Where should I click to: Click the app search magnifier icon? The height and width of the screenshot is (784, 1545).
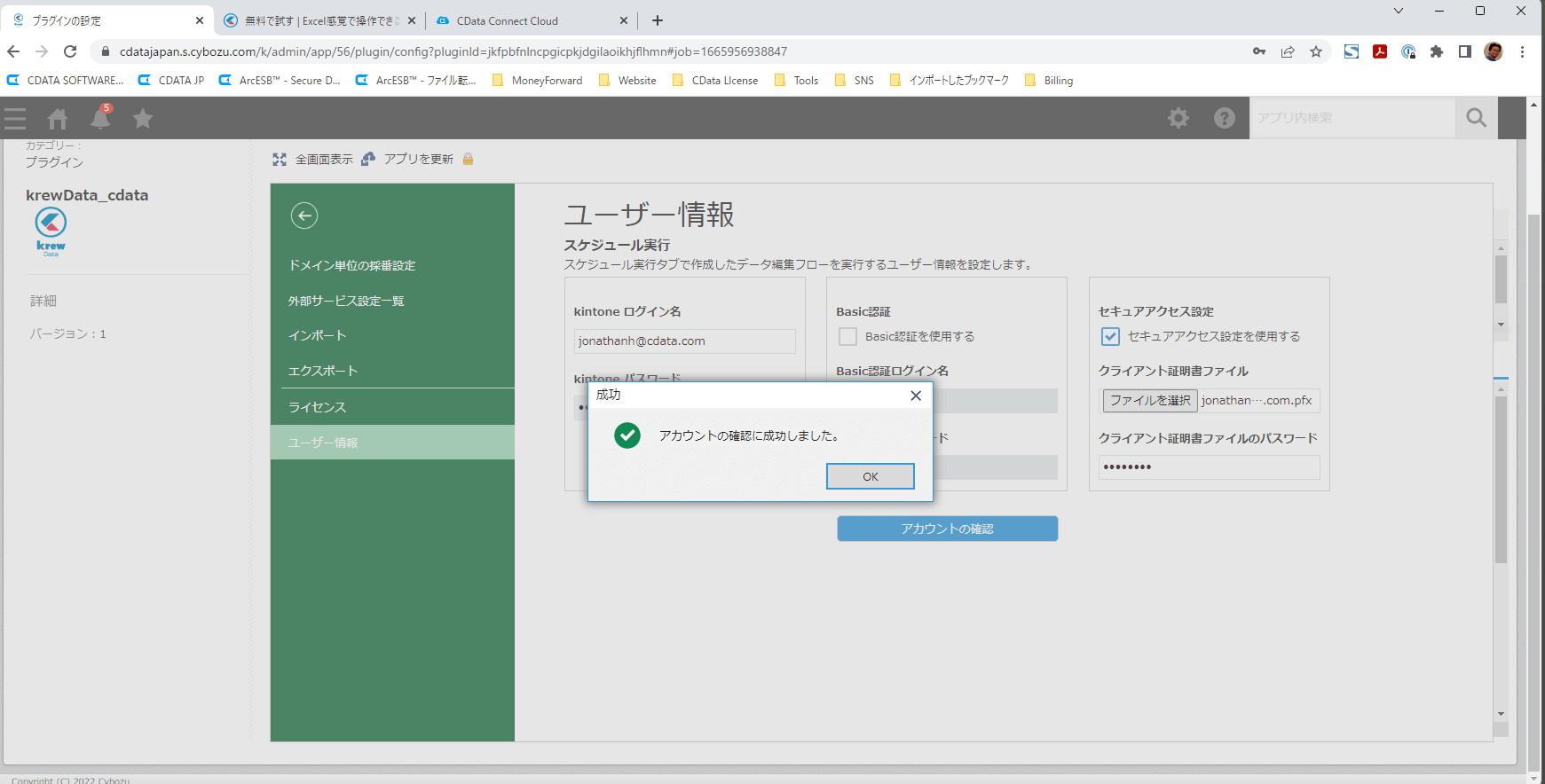click(x=1476, y=118)
